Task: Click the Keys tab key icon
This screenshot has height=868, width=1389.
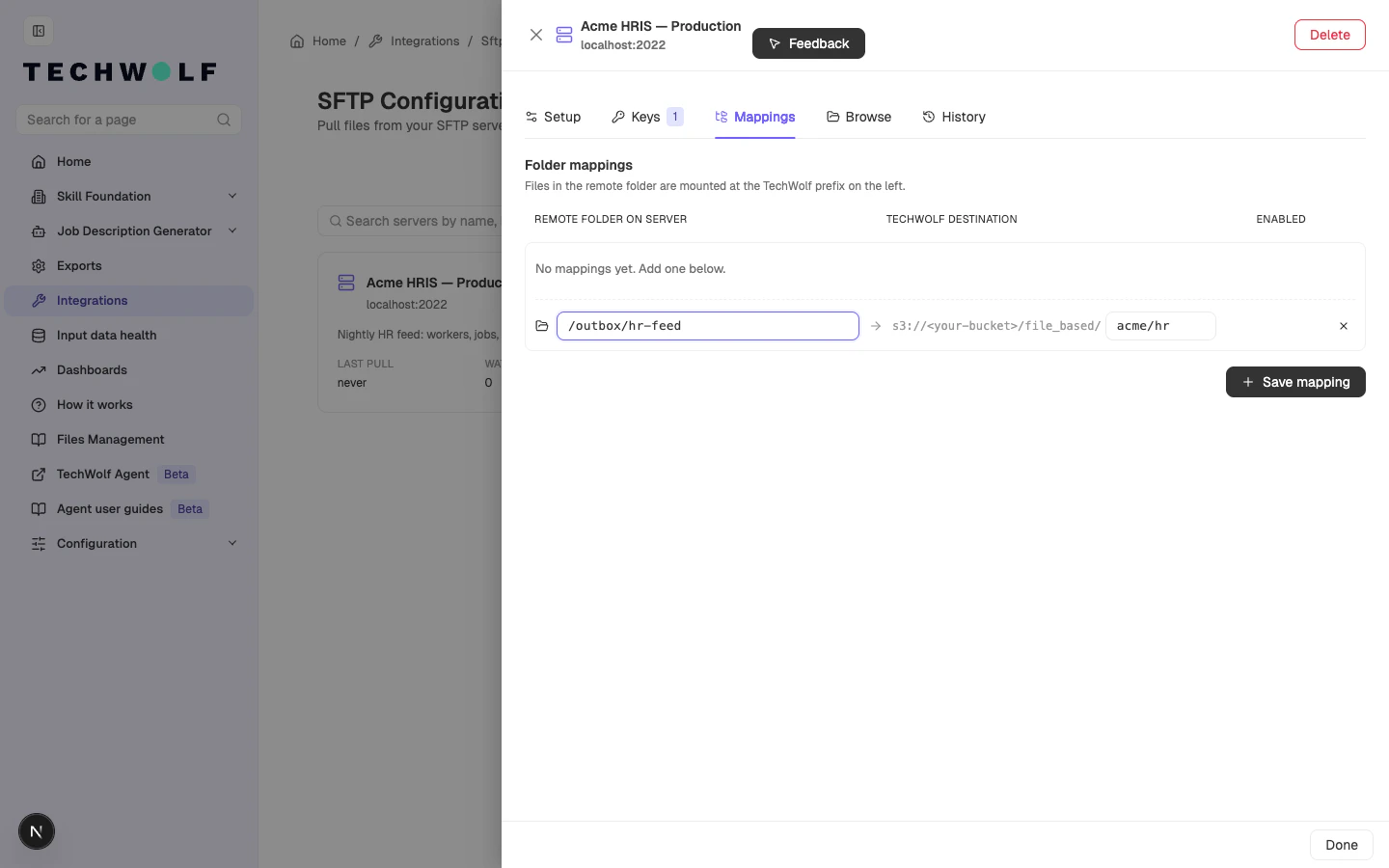Action: tap(618, 117)
